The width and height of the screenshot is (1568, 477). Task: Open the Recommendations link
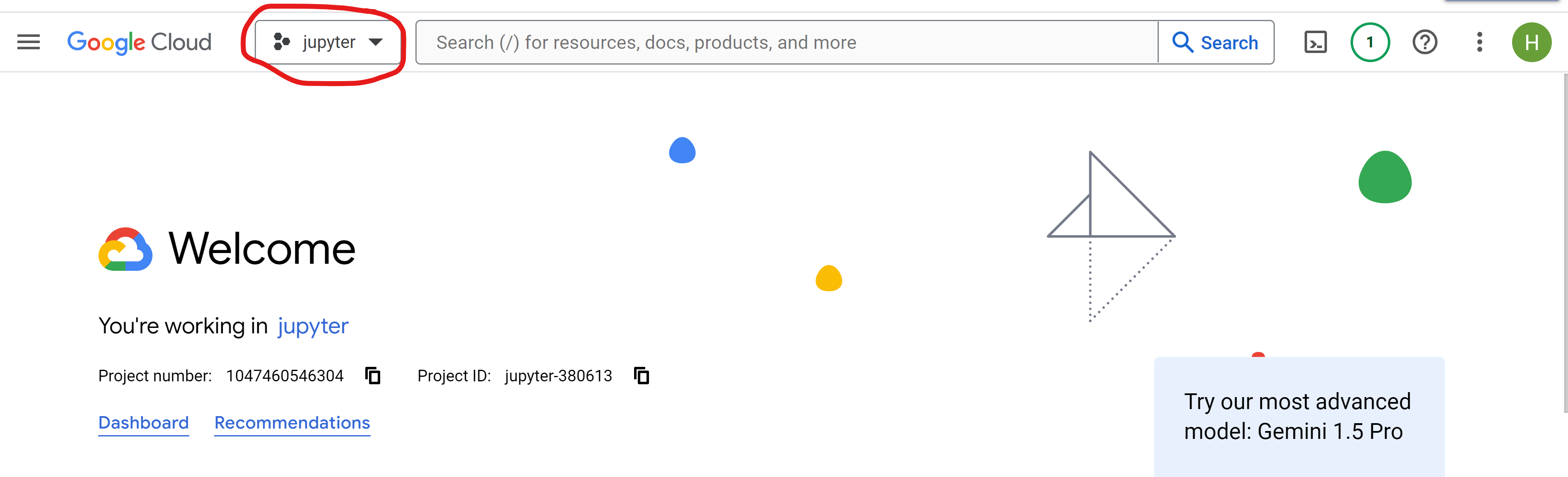[292, 422]
